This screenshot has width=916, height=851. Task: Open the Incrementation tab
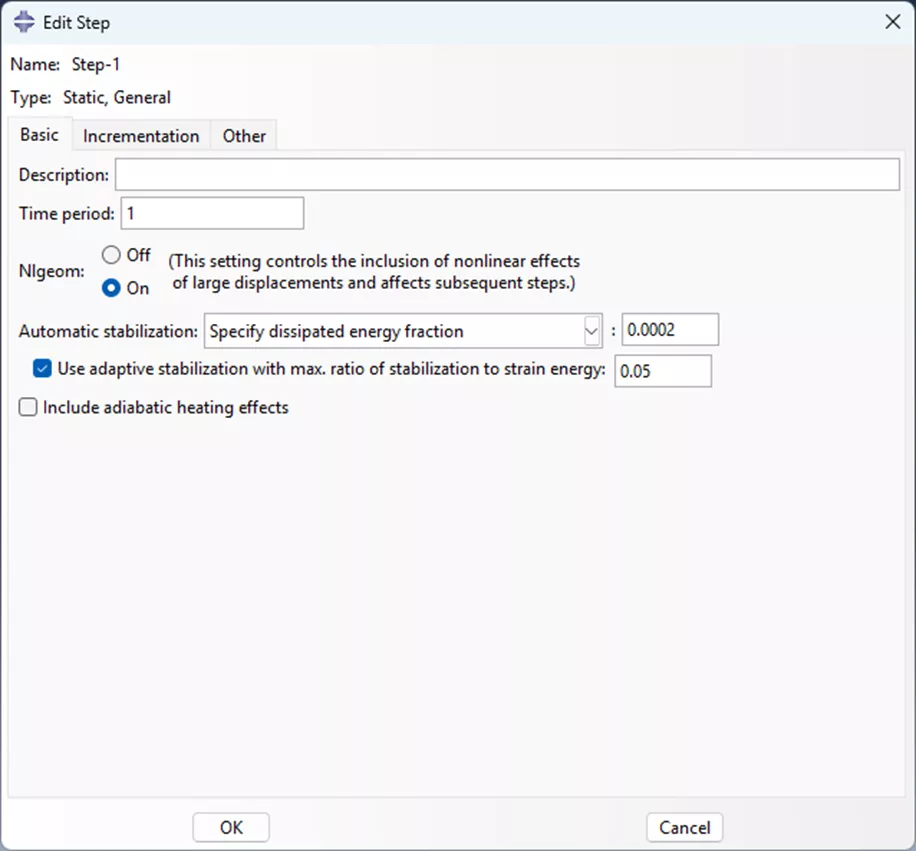click(x=141, y=136)
